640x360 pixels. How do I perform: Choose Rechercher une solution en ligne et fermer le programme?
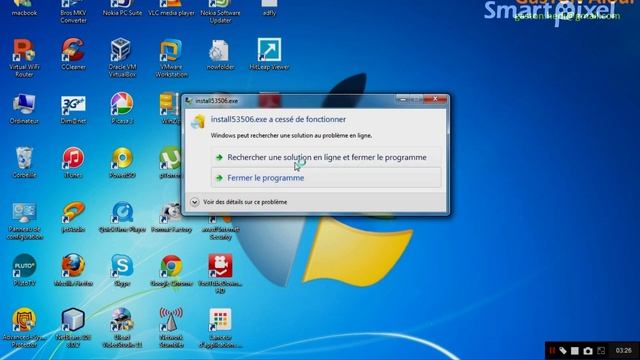[326, 157]
